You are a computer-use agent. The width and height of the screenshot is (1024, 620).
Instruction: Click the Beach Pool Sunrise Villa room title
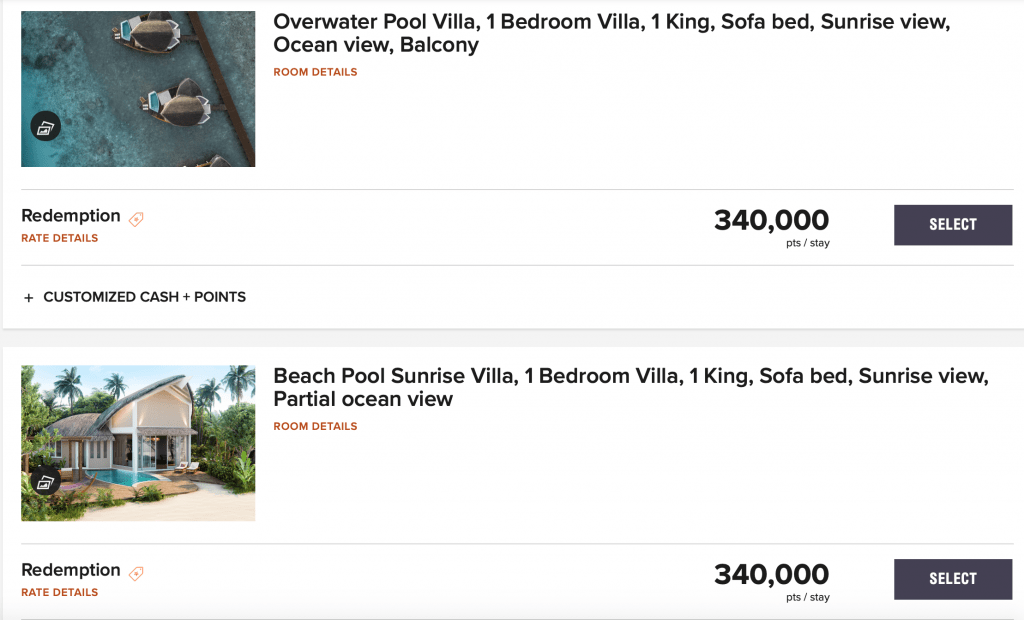tap(631, 387)
